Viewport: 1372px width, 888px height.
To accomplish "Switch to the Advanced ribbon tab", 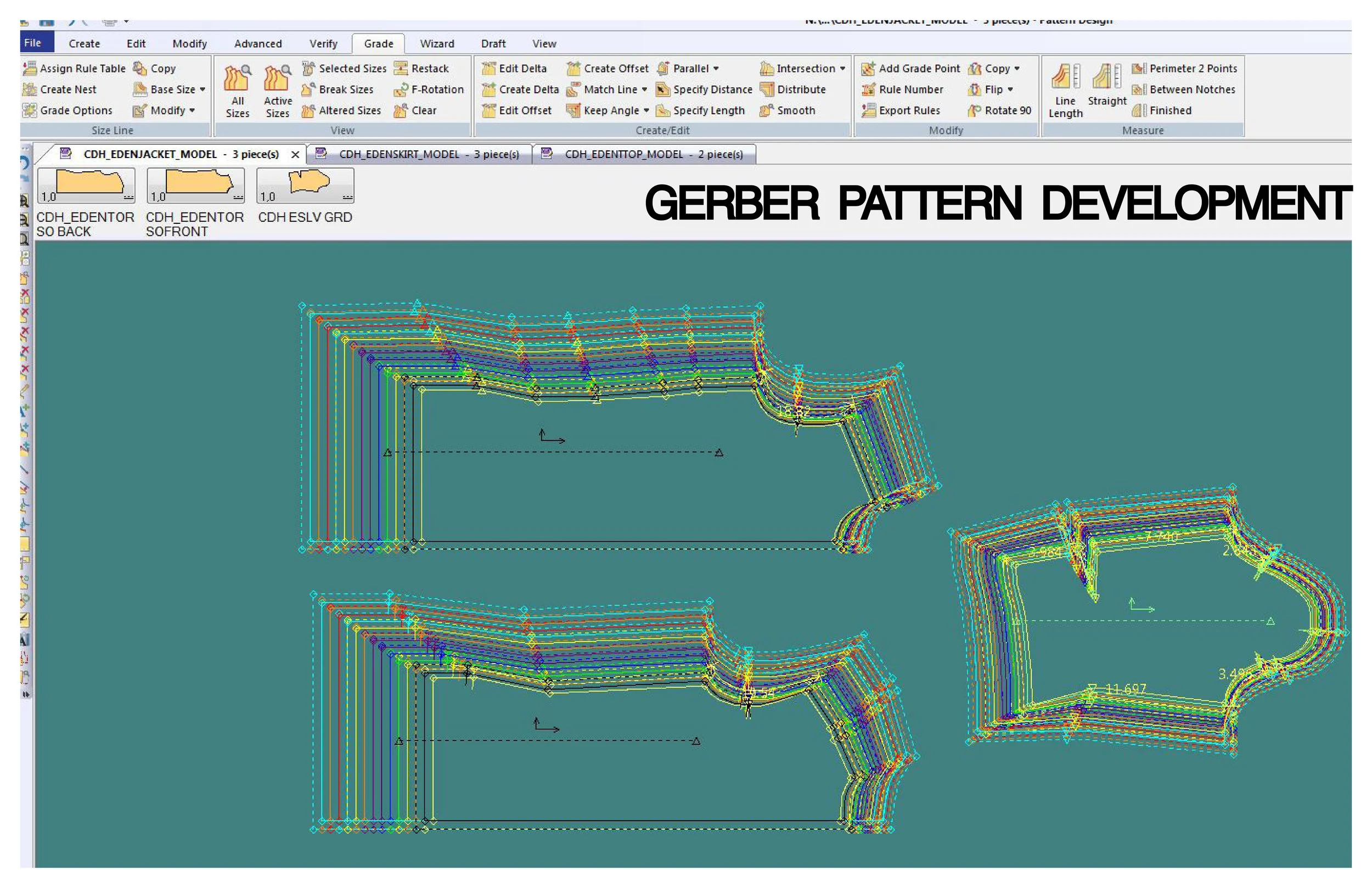I will pos(258,44).
